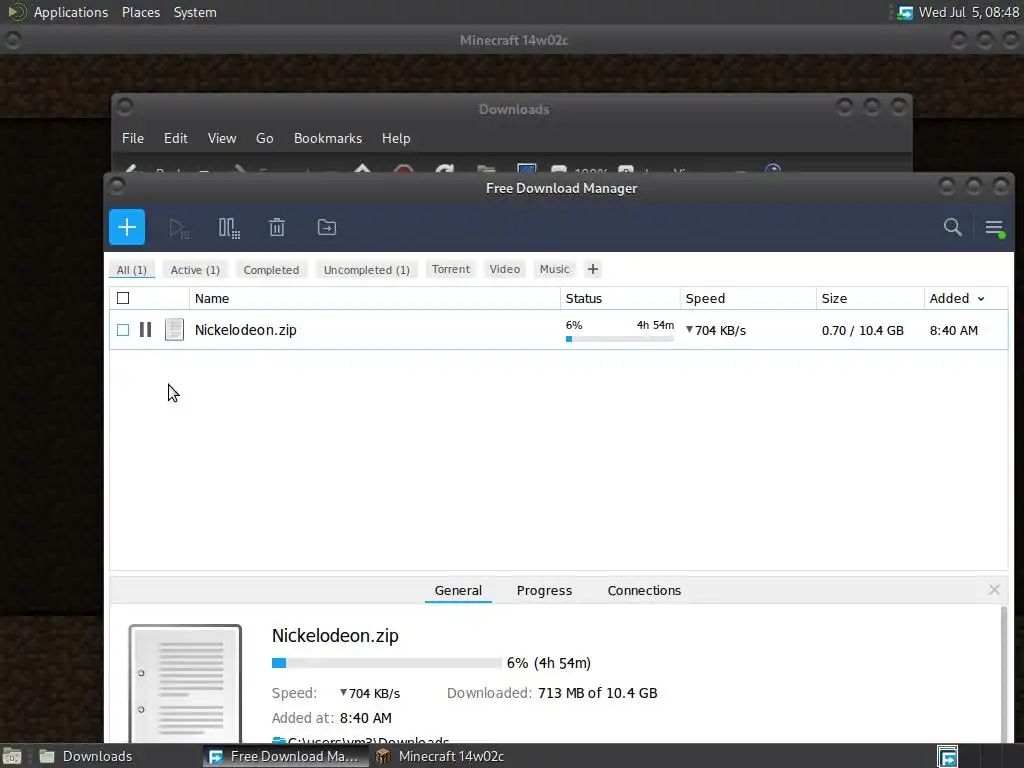The image size is (1024, 768).
Task: Sort using the Added column dropdown arrow
Action: tap(981, 299)
